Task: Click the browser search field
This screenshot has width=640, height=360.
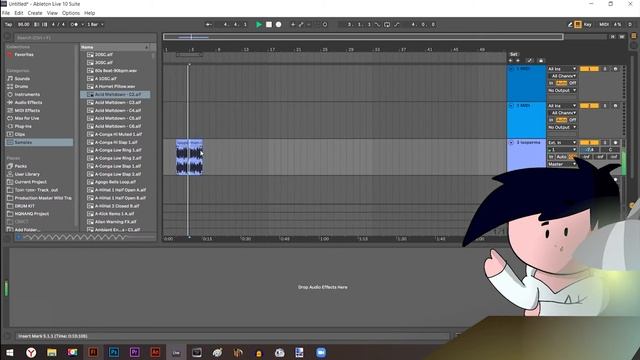Action: pos(84,38)
